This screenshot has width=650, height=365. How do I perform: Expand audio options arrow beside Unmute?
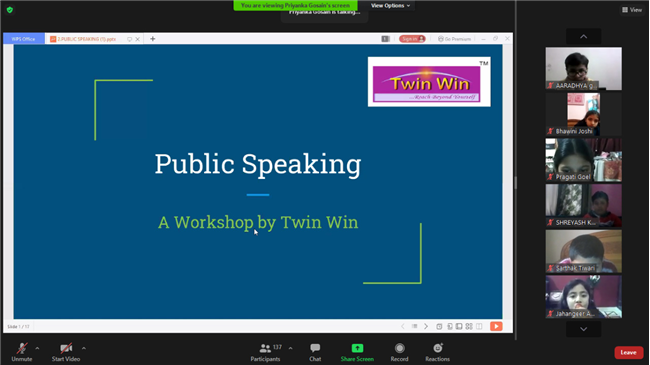point(37,348)
